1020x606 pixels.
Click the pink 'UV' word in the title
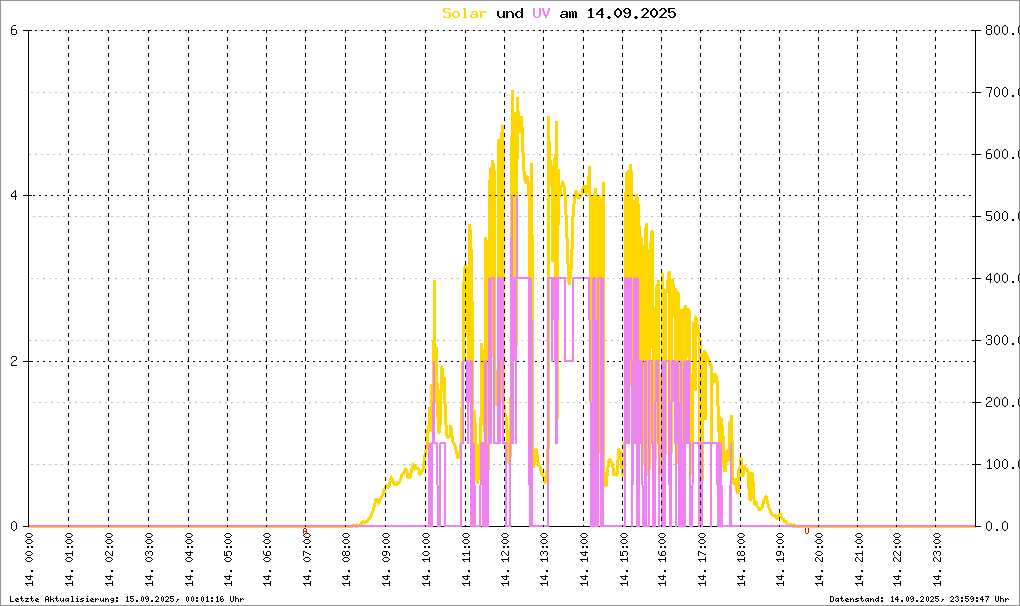click(541, 13)
